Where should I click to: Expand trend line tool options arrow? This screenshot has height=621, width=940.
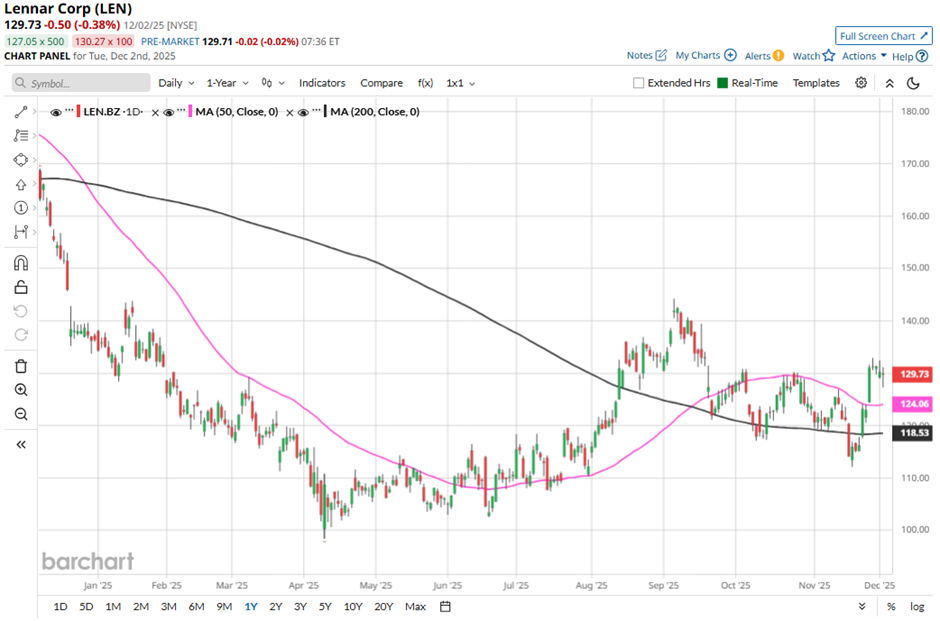point(35,112)
